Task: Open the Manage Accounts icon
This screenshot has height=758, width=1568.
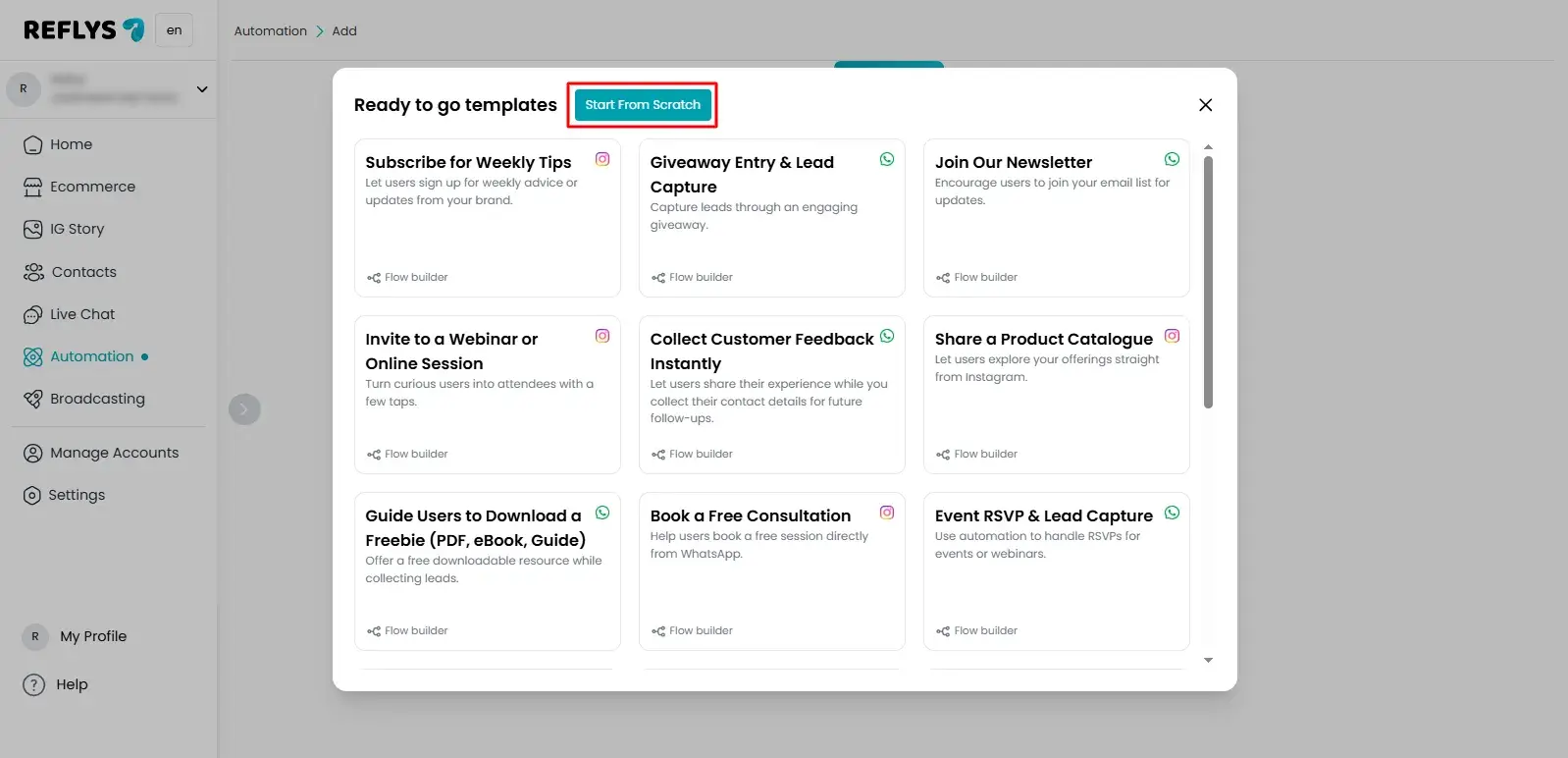Action: (33, 453)
